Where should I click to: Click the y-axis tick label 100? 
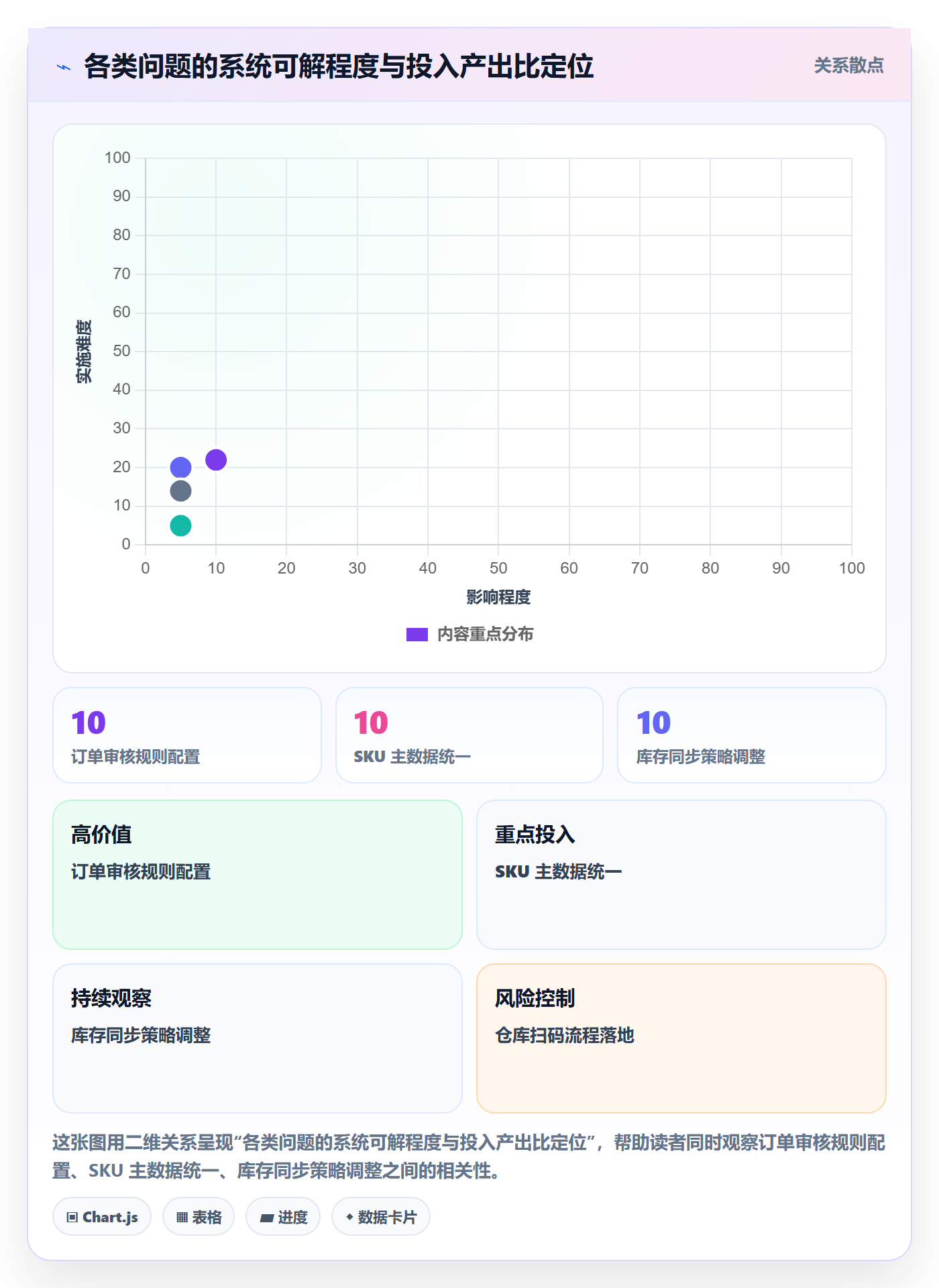(x=117, y=158)
